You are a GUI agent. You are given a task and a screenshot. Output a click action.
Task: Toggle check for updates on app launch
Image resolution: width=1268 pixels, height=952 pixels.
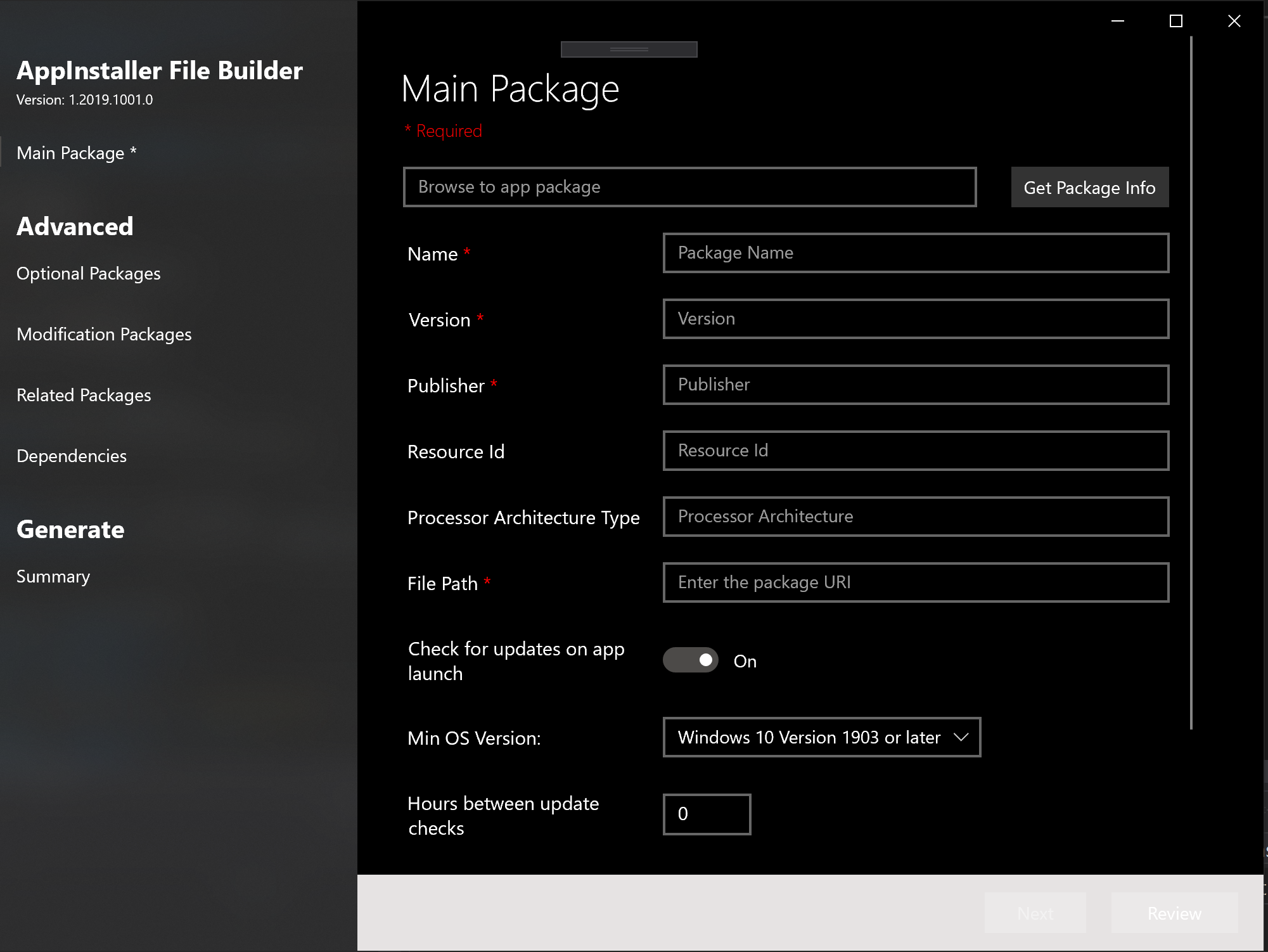coord(691,660)
